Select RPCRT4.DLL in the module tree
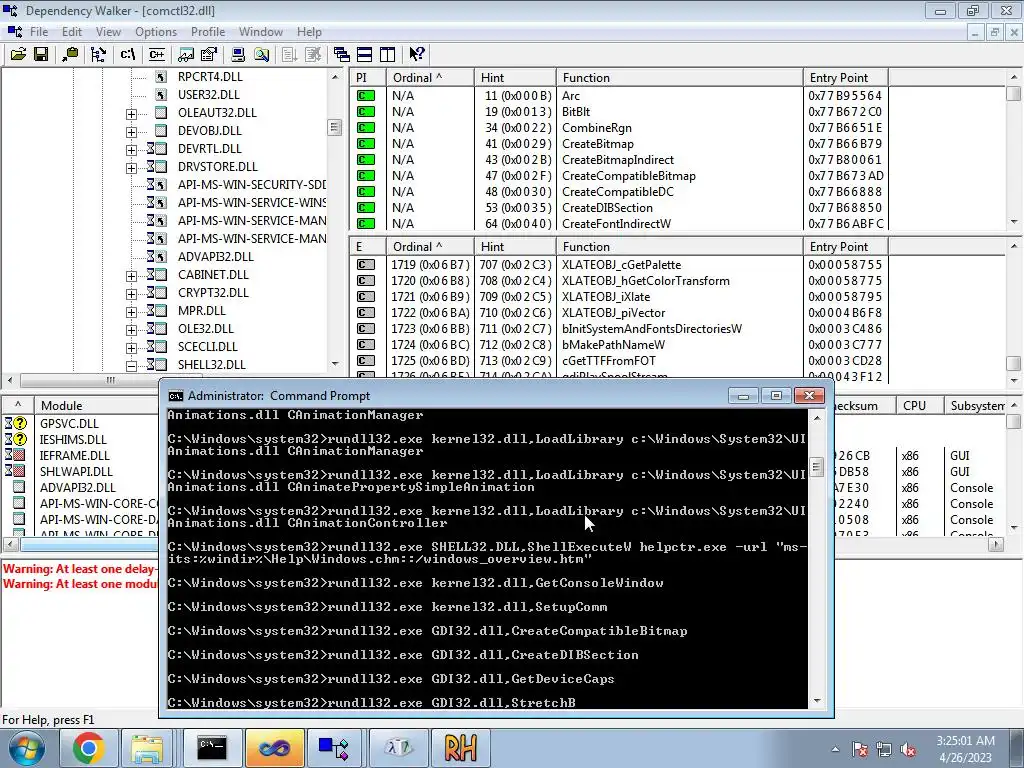The image size is (1024, 768). pyautogui.click(x=210, y=76)
